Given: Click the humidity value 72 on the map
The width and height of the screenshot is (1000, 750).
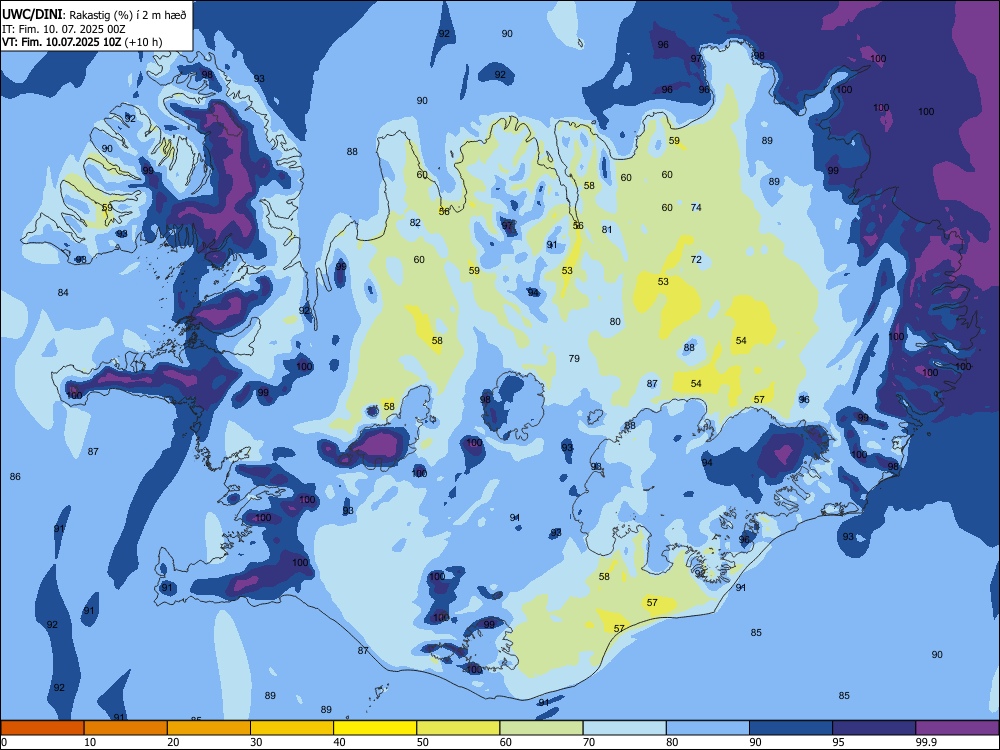Looking at the screenshot, I should coord(696,260).
